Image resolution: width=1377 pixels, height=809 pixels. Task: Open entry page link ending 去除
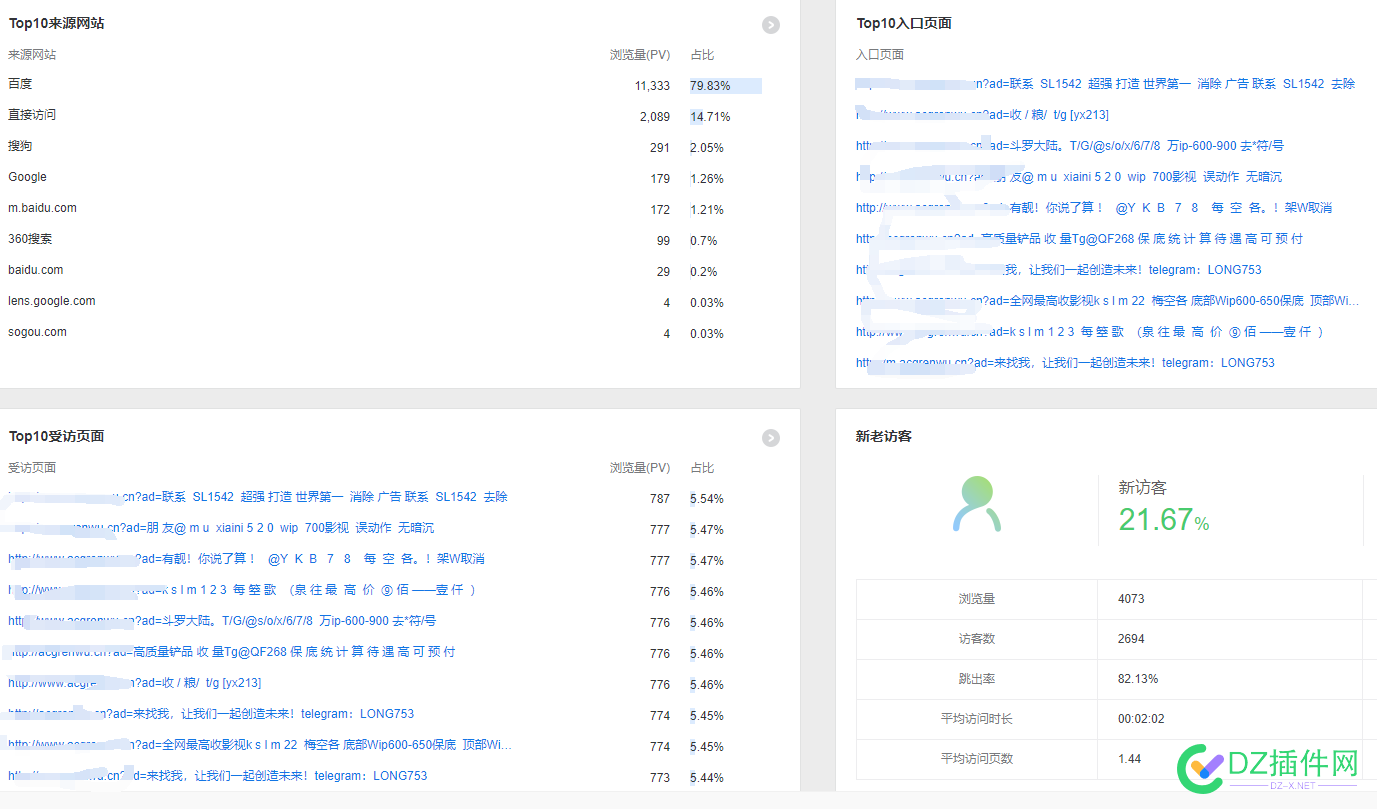click(1105, 84)
